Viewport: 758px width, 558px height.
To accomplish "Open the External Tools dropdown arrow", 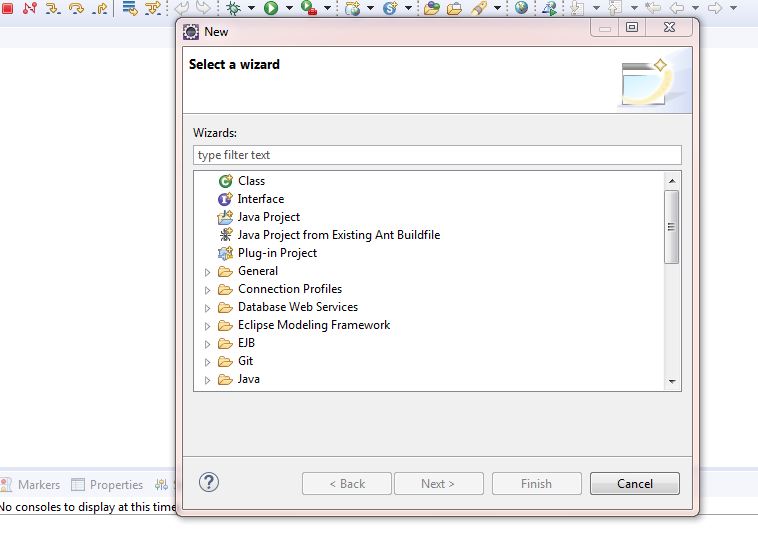I will tap(327, 8).
